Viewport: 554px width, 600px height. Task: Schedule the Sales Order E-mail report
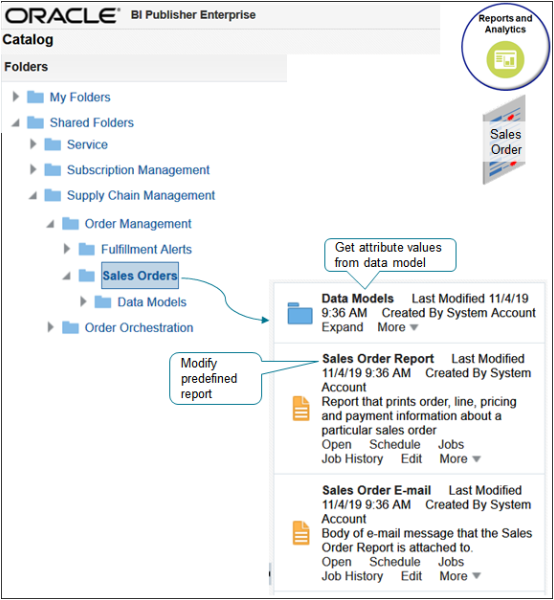(x=394, y=562)
